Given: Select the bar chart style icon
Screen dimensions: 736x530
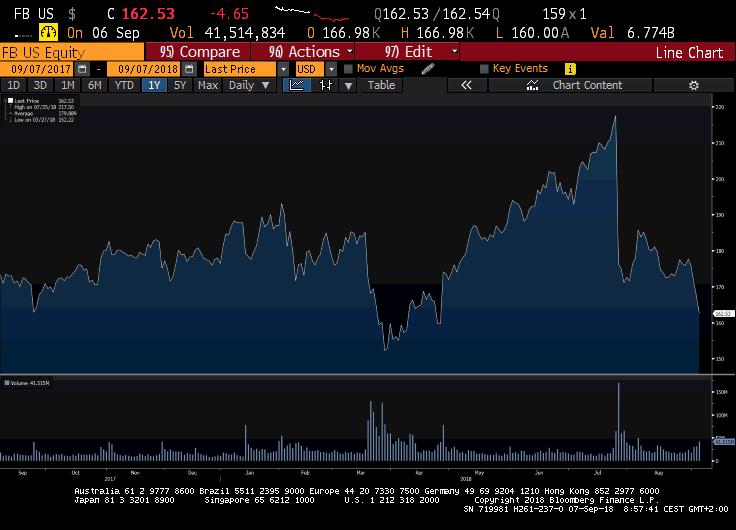Looking at the screenshot, I should tap(325, 85).
